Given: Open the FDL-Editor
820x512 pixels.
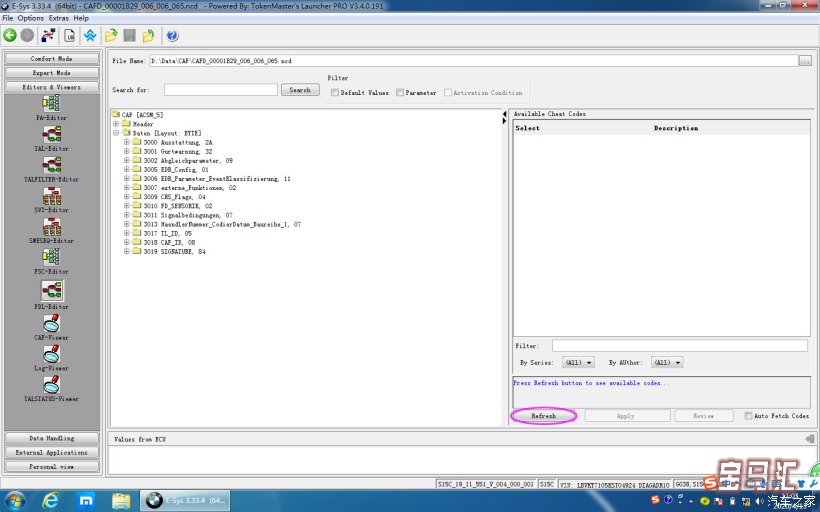Looking at the screenshot, I should pyautogui.click(x=51, y=294).
